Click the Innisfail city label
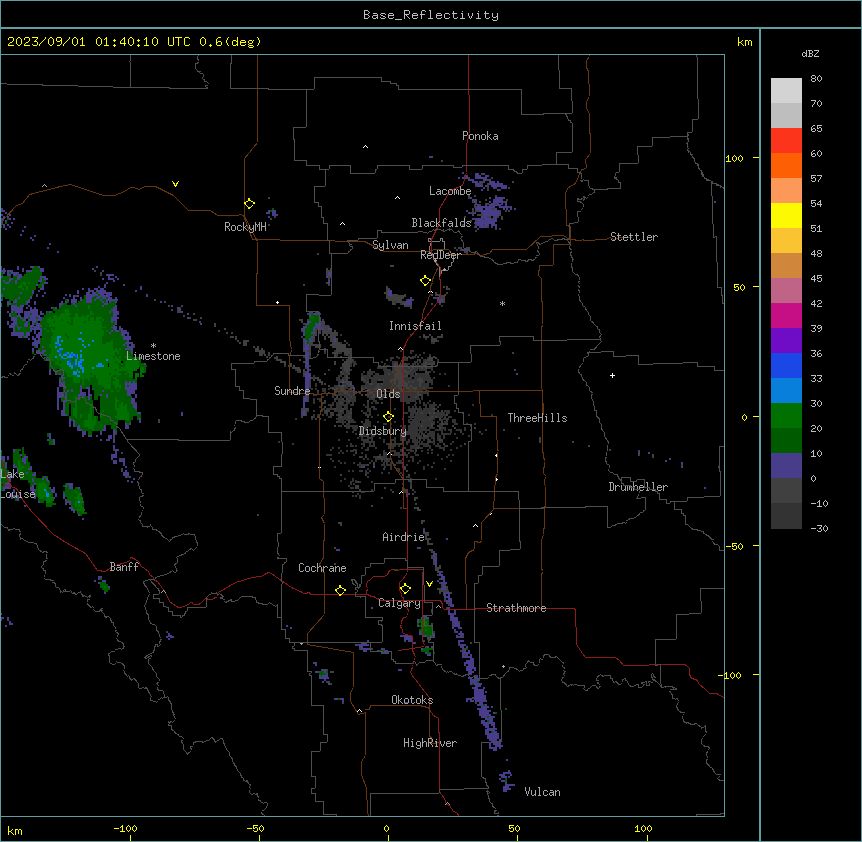862x842 pixels. tap(415, 326)
